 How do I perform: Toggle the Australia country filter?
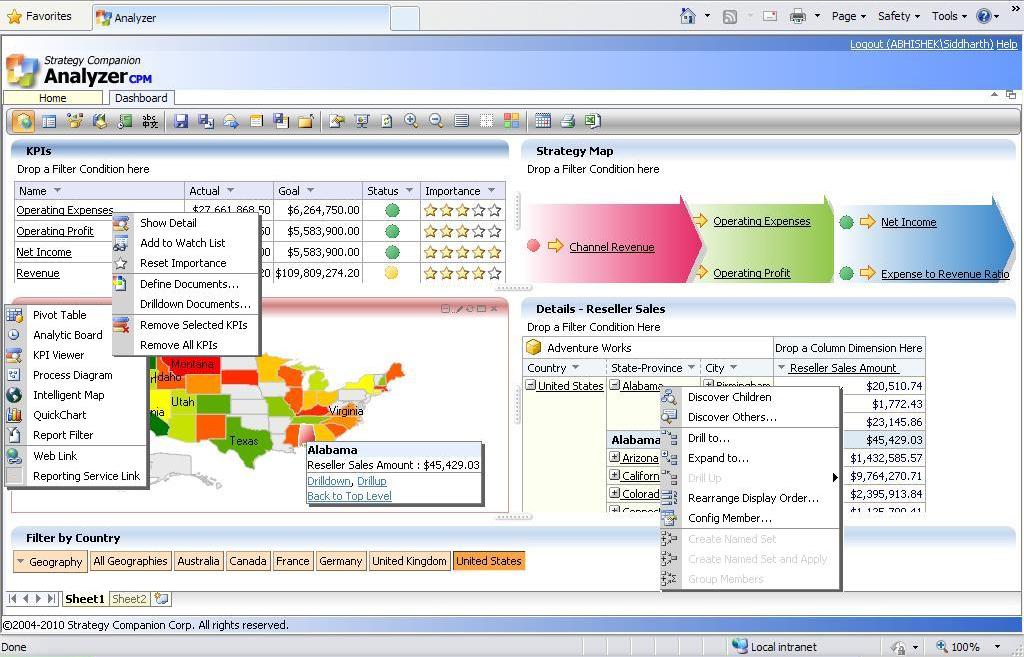[198, 561]
